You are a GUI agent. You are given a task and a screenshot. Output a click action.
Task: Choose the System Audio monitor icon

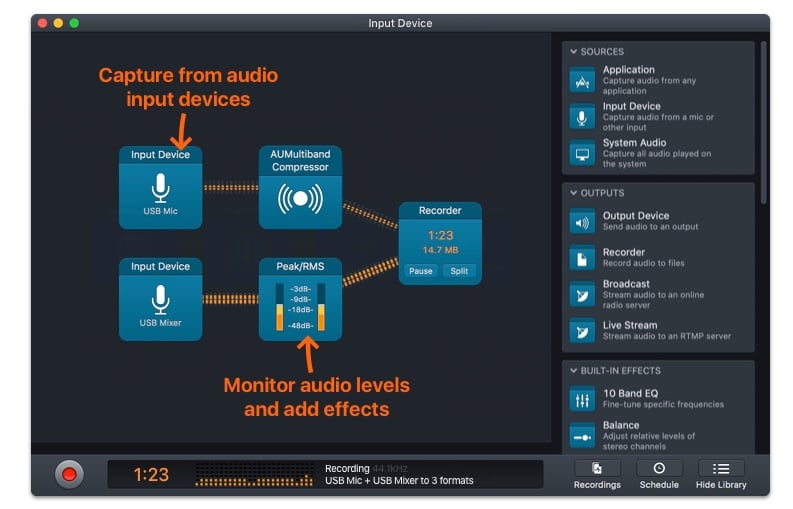pyautogui.click(x=582, y=154)
